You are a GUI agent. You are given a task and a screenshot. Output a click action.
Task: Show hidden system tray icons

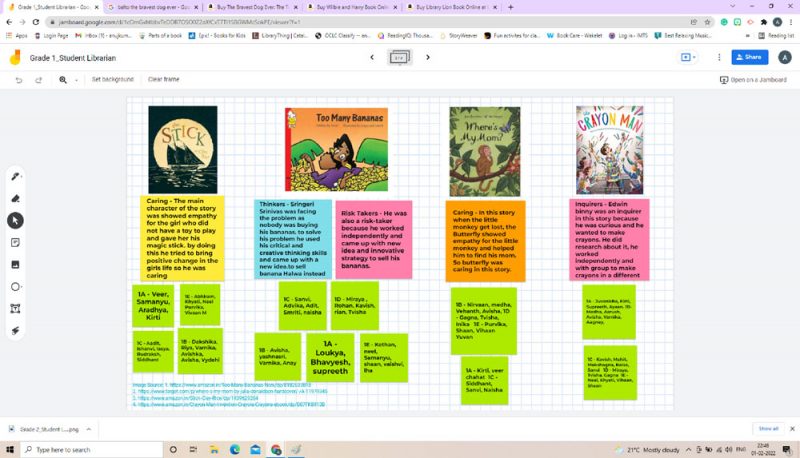[688, 450]
